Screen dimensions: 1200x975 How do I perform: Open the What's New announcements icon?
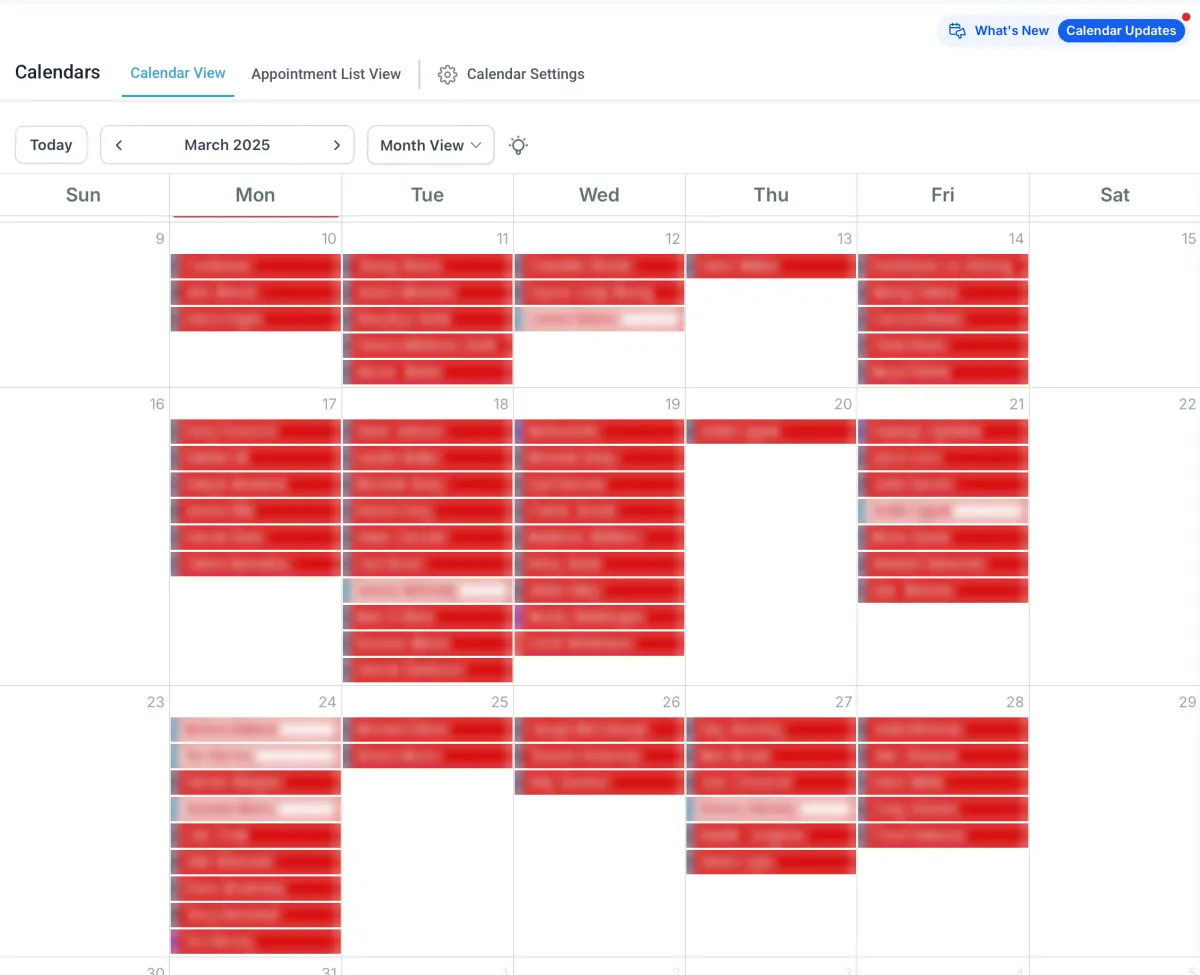click(x=957, y=31)
